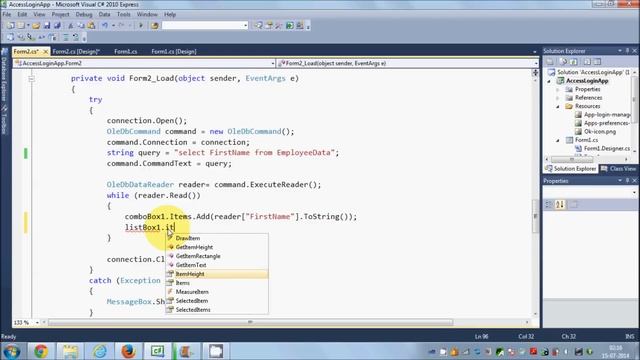Select Form1.Designer.cs in Solution Explorer
This screenshot has width=640, height=360.
(x=607, y=148)
